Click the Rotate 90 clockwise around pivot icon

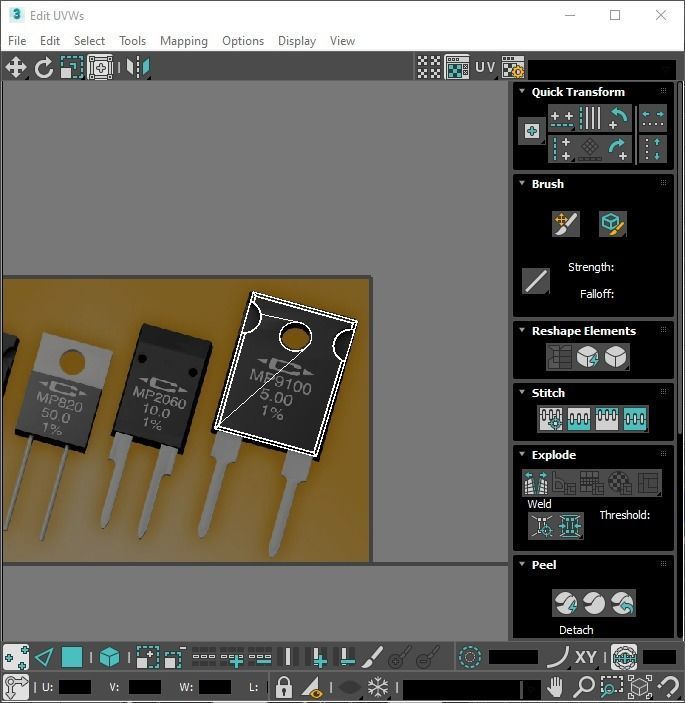click(x=618, y=149)
